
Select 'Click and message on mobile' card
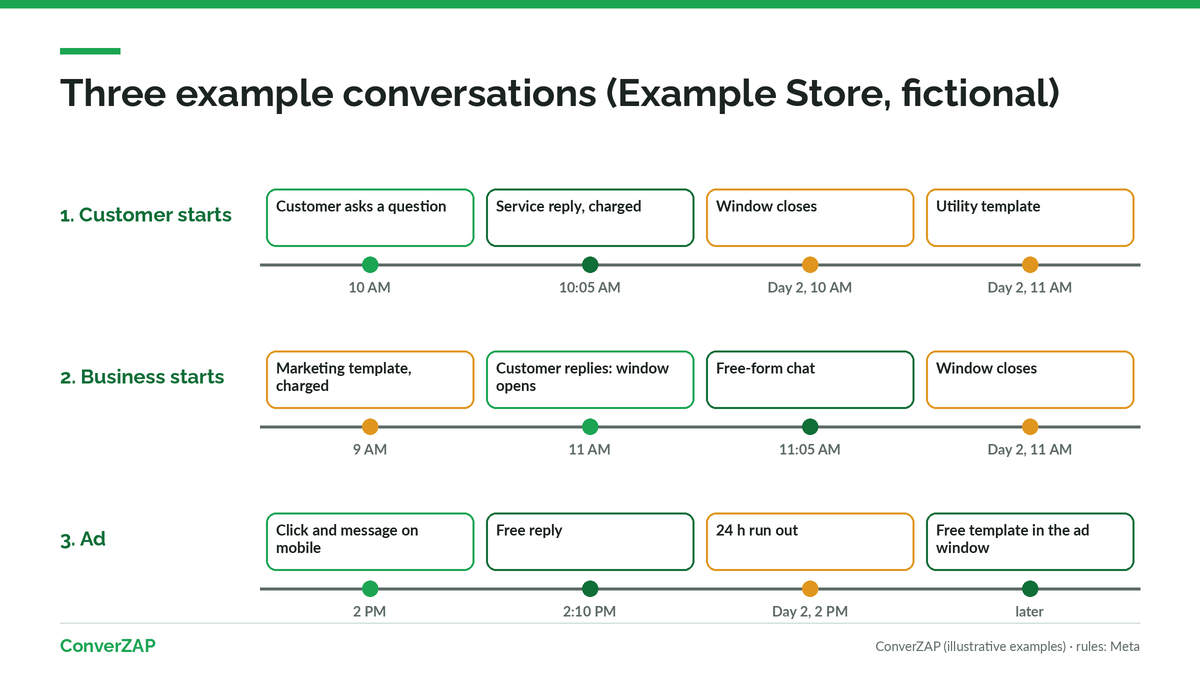click(x=370, y=541)
